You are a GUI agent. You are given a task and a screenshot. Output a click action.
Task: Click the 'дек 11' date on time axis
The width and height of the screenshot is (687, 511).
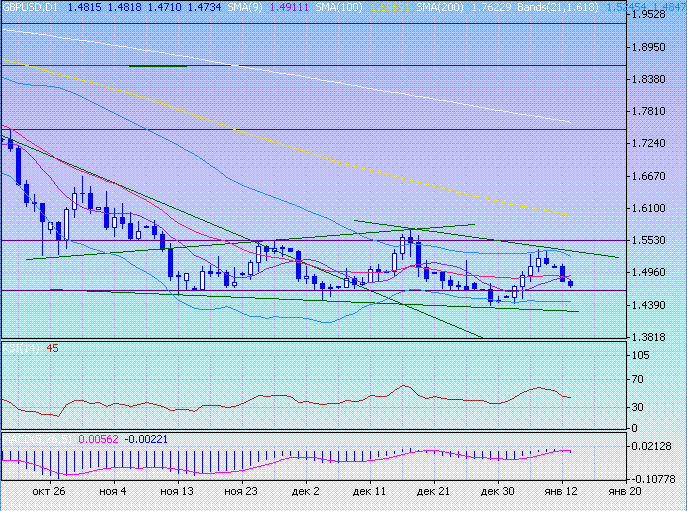click(x=369, y=492)
